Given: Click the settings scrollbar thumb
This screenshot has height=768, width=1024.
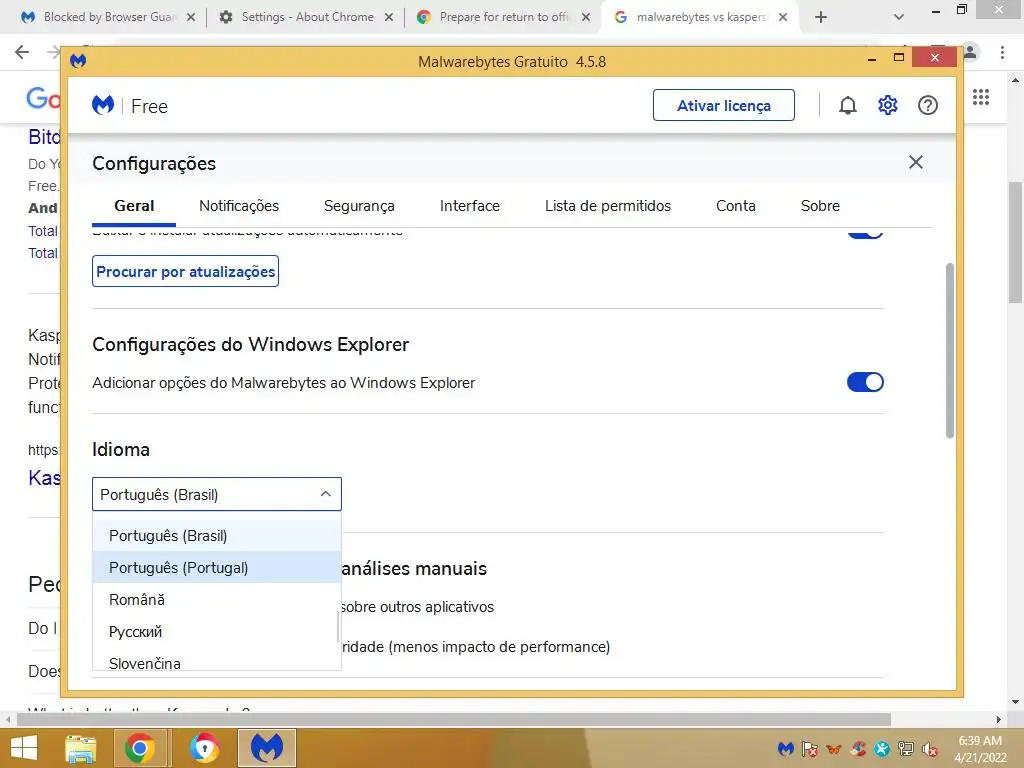Looking at the screenshot, I should coord(950,350).
